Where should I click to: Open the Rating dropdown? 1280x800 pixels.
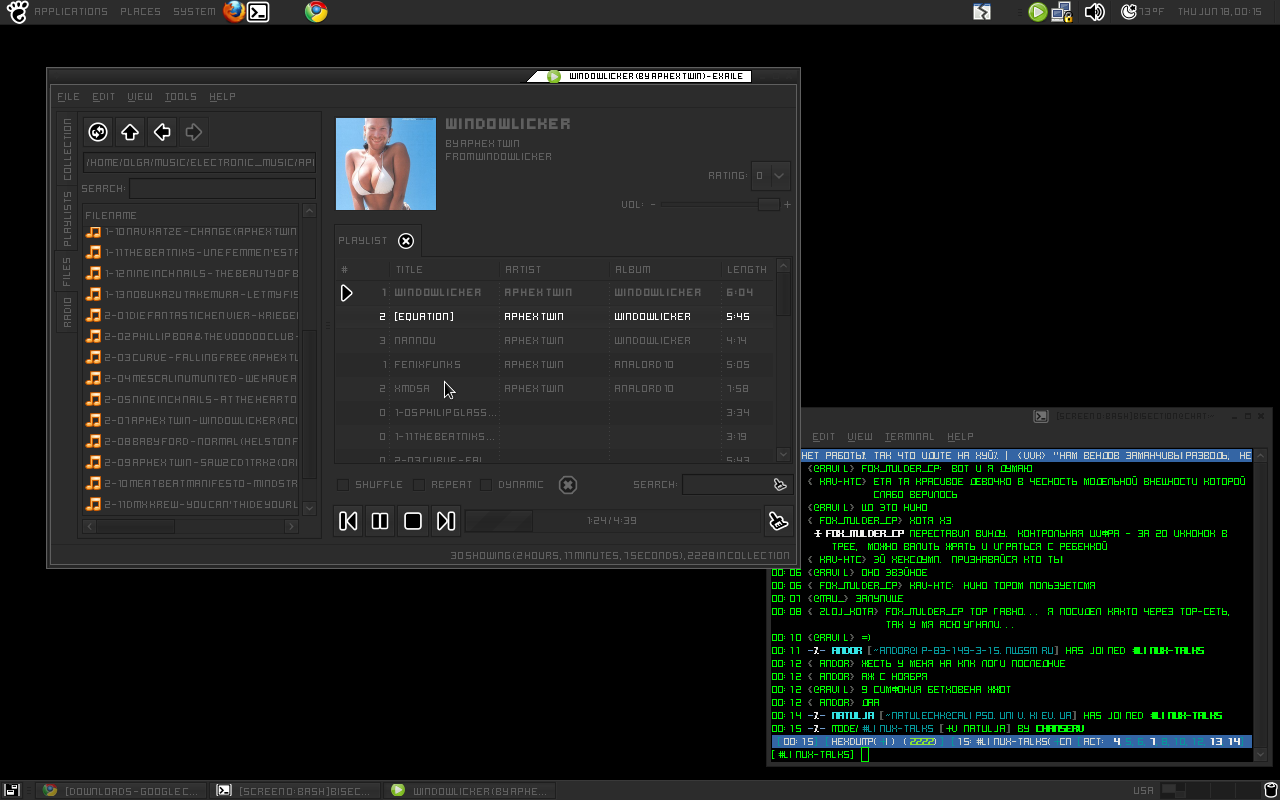tap(771, 176)
